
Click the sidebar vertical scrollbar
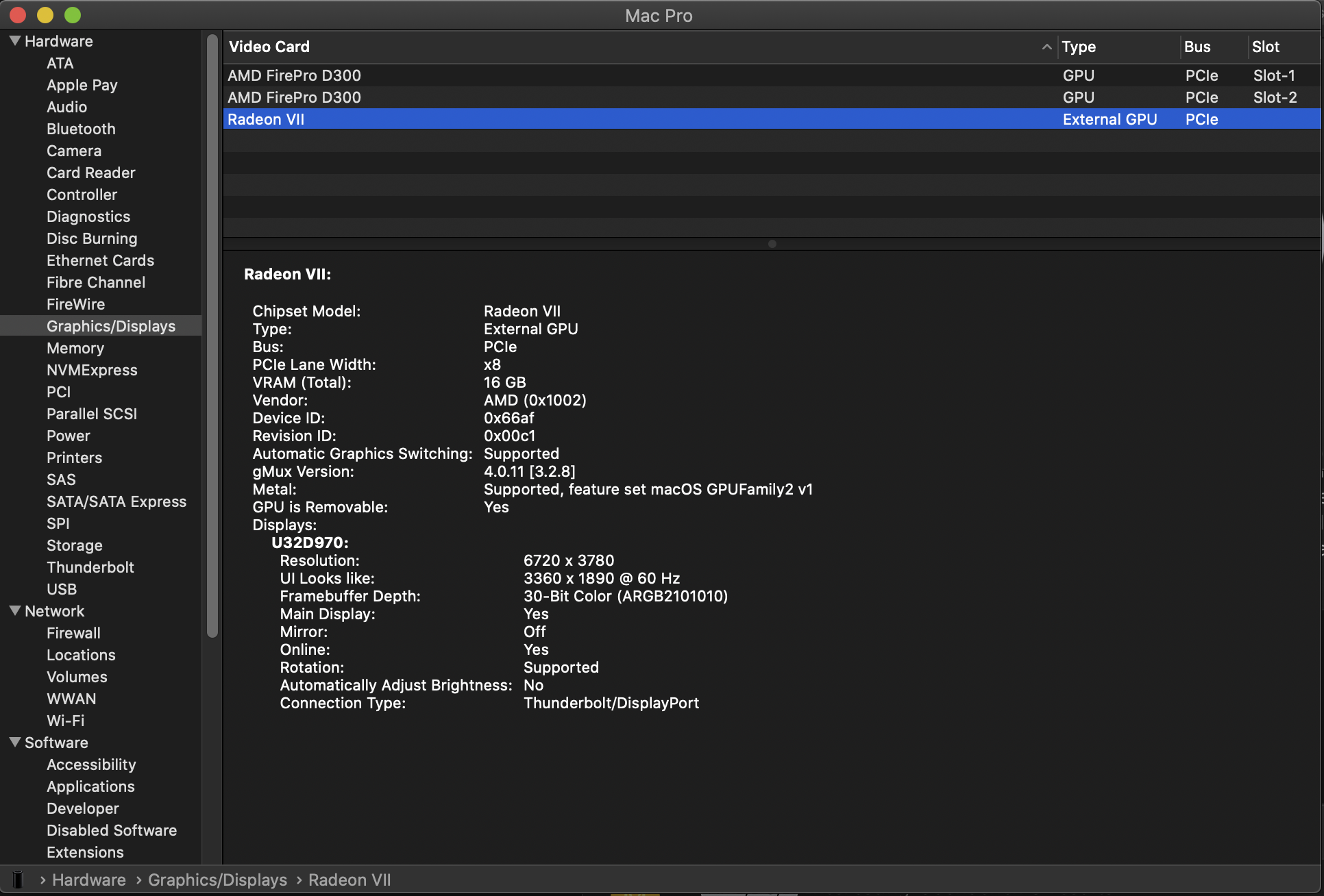pos(212,336)
